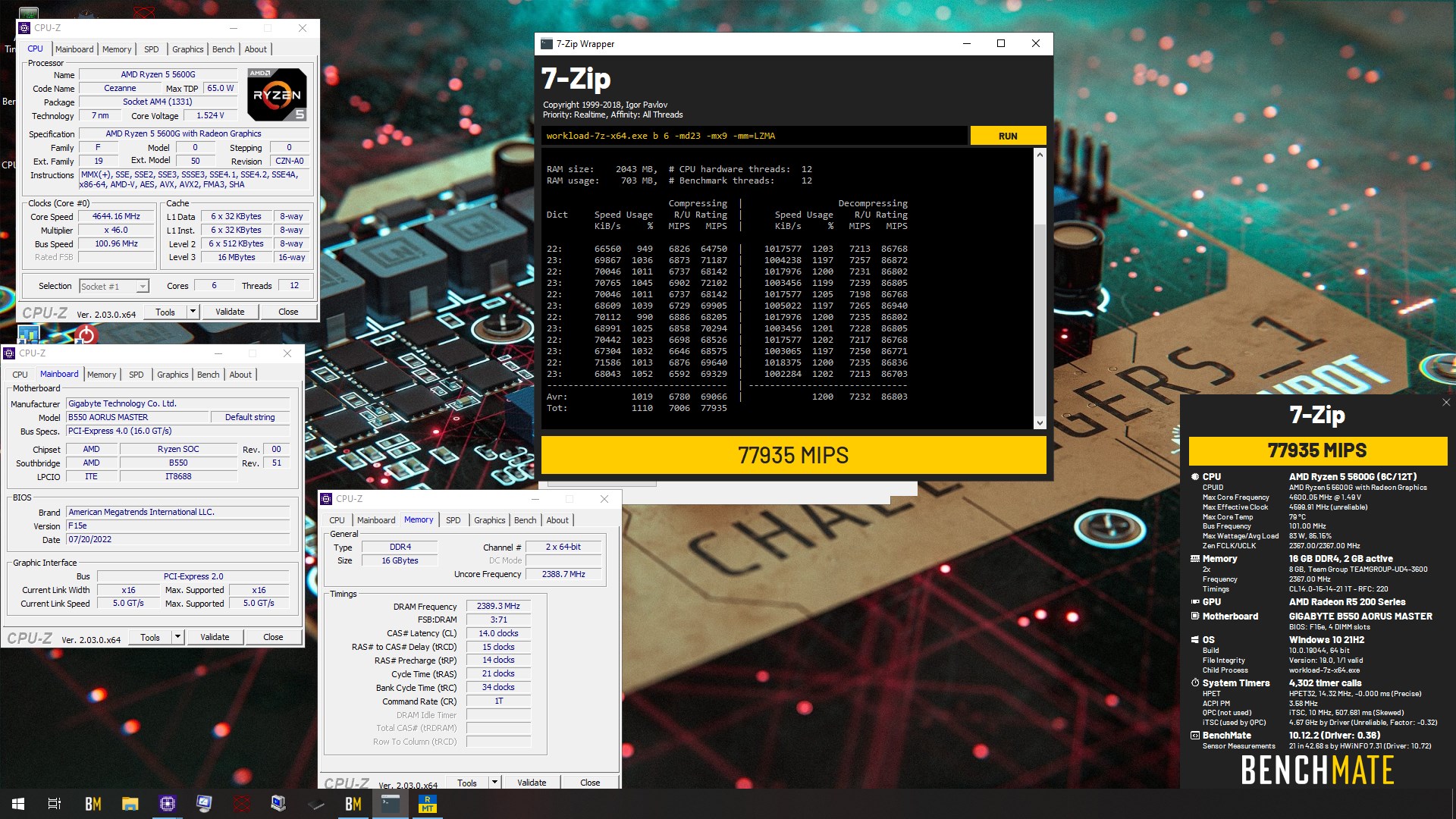
Task: Click the 7-Zip Wrapper title bar icon
Action: pyautogui.click(x=546, y=44)
